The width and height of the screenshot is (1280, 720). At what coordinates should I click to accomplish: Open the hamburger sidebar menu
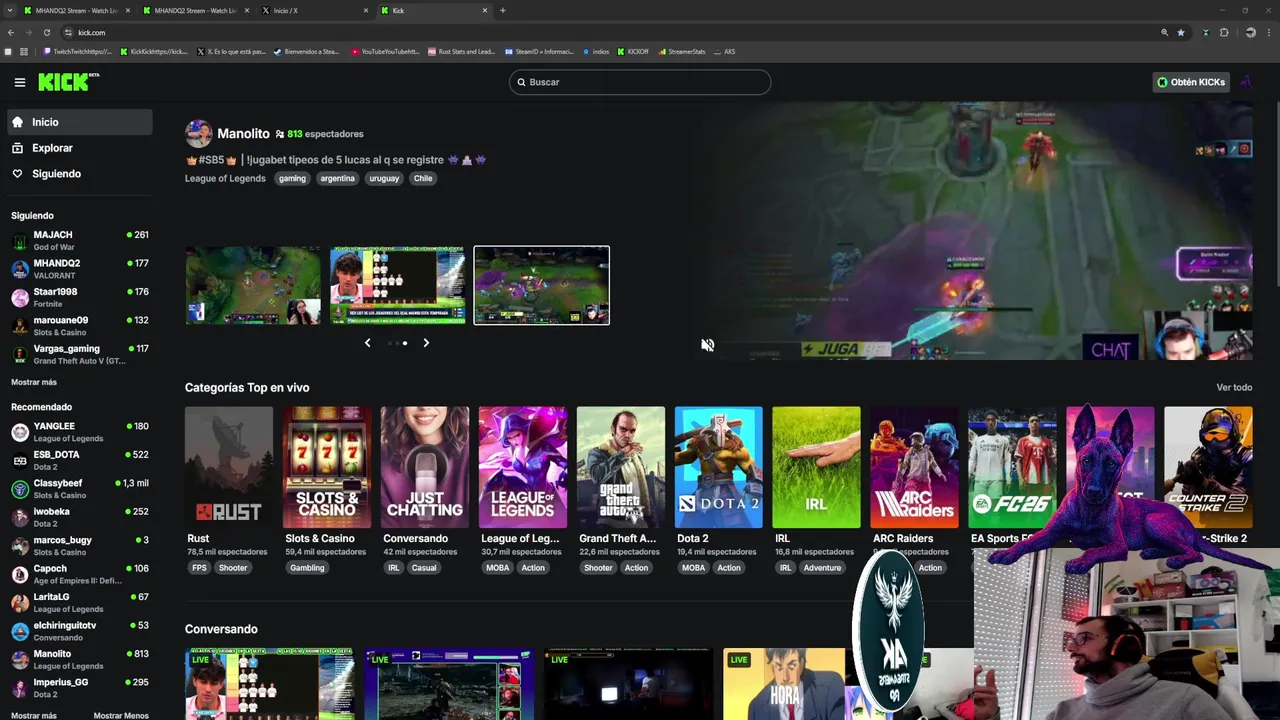click(x=19, y=82)
